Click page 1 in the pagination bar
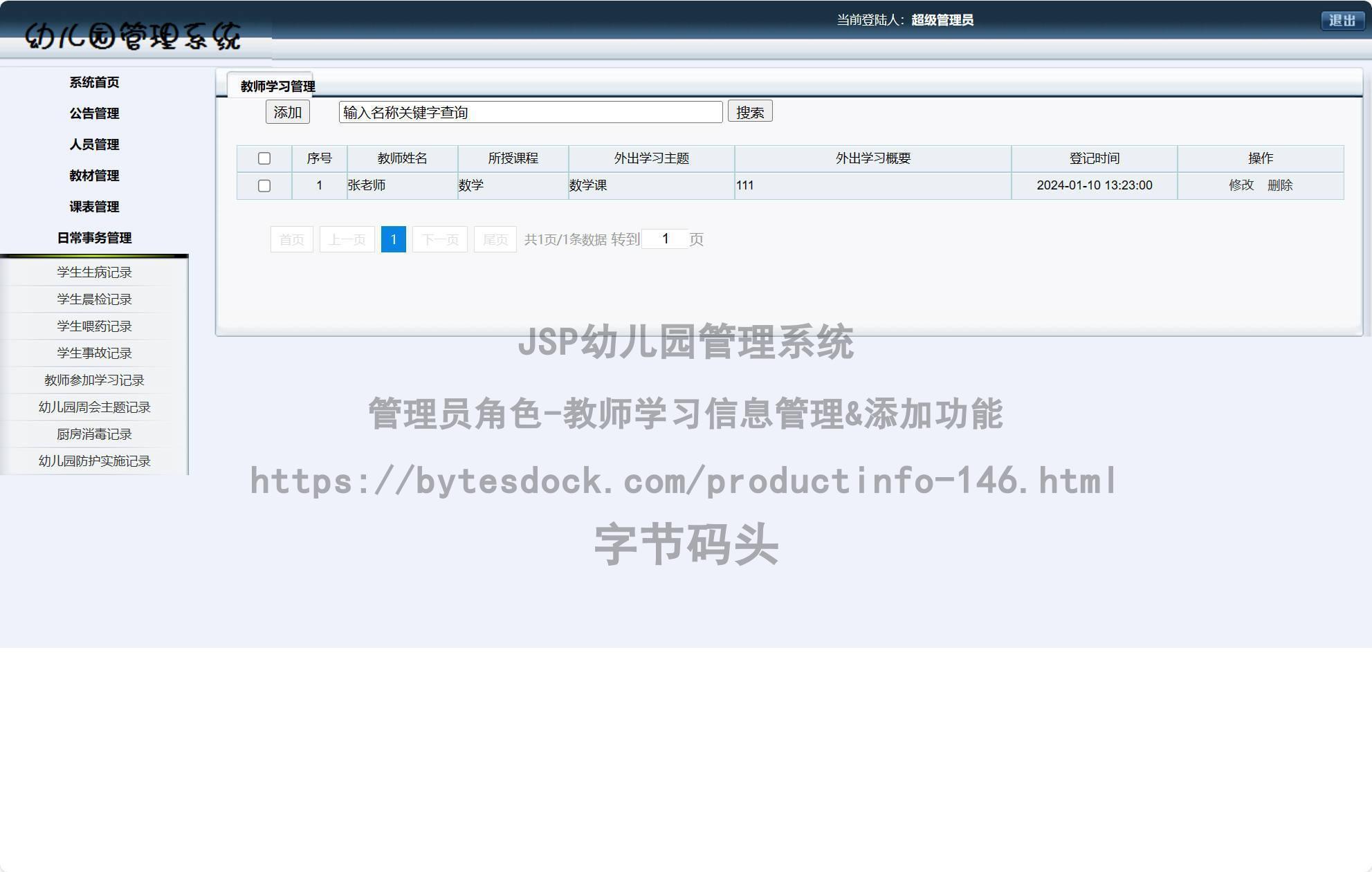Image resolution: width=1372 pixels, height=872 pixels. 393,239
